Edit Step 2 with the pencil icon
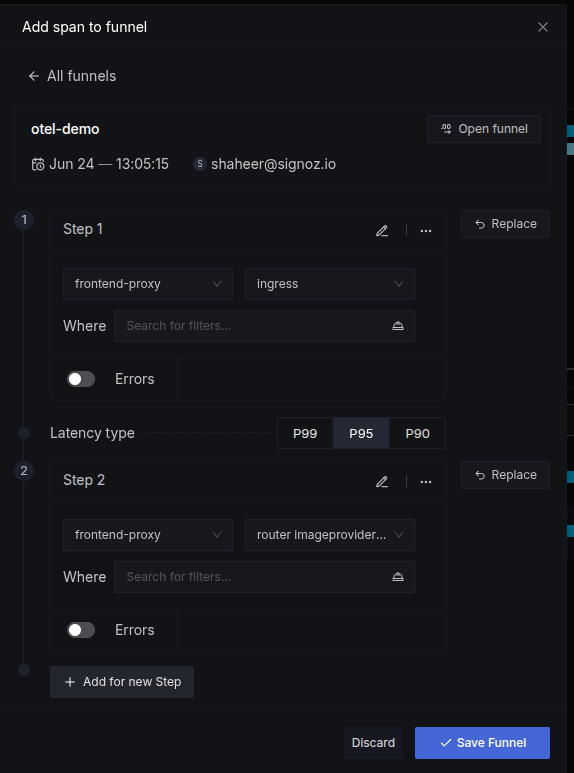This screenshot has height=773, width=574. click(382, 481)
